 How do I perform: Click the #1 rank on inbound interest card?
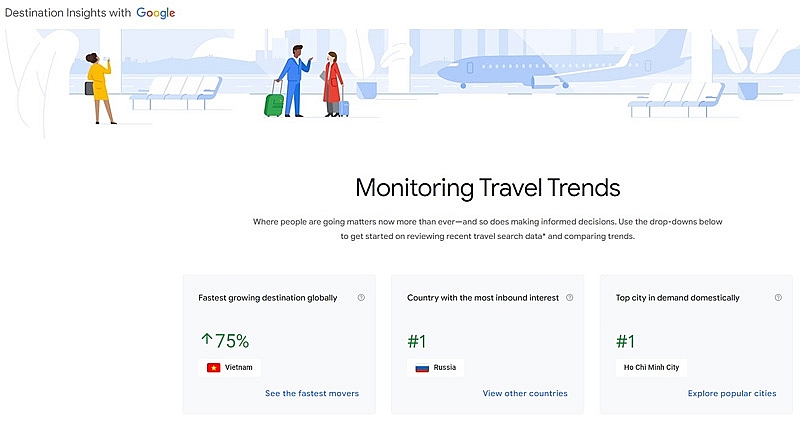pyautogui.click(x=417, y=341)
